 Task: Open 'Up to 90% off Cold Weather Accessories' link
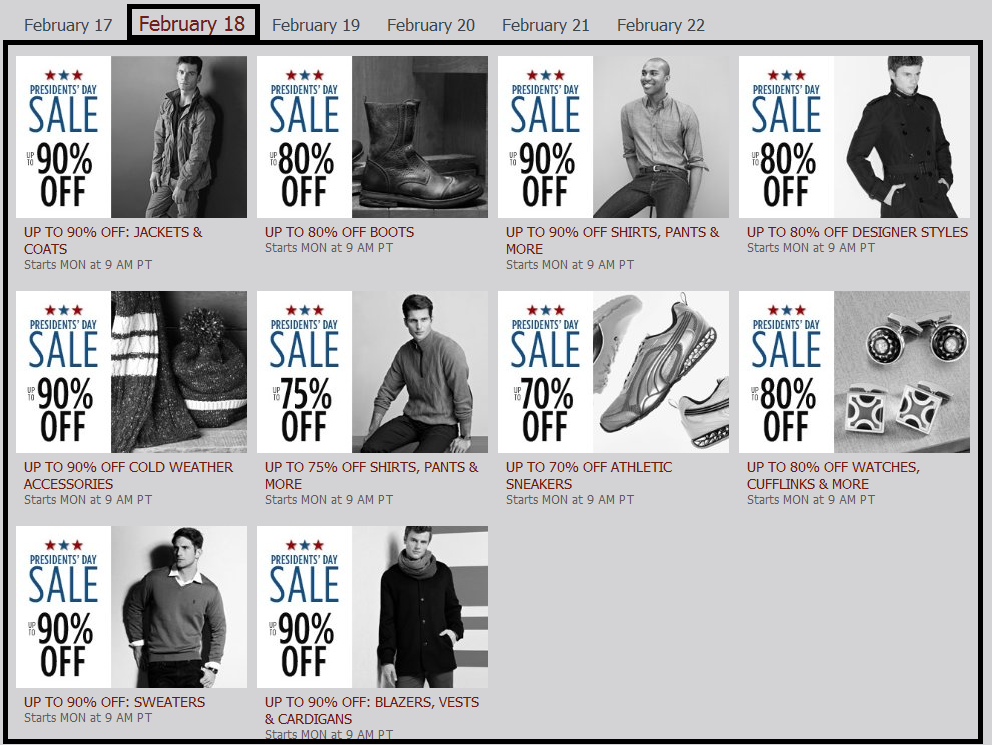click(x=128, y=476)
